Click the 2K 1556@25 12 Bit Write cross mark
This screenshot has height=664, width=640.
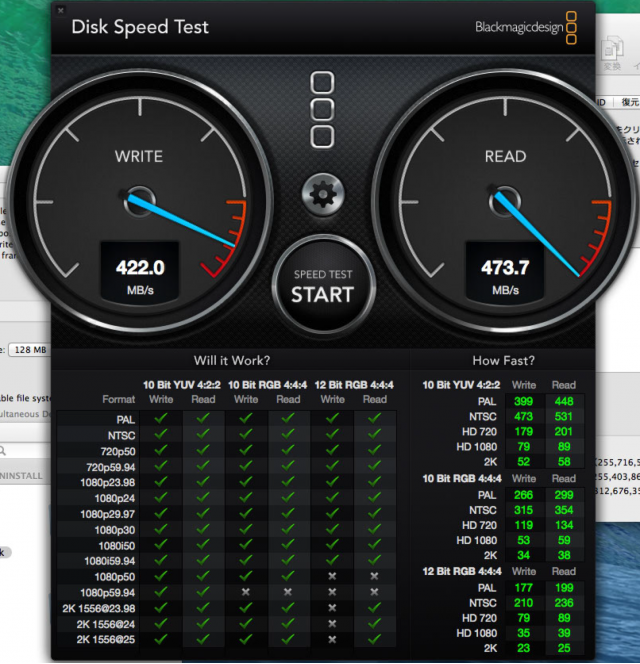(x=332, y=639)
